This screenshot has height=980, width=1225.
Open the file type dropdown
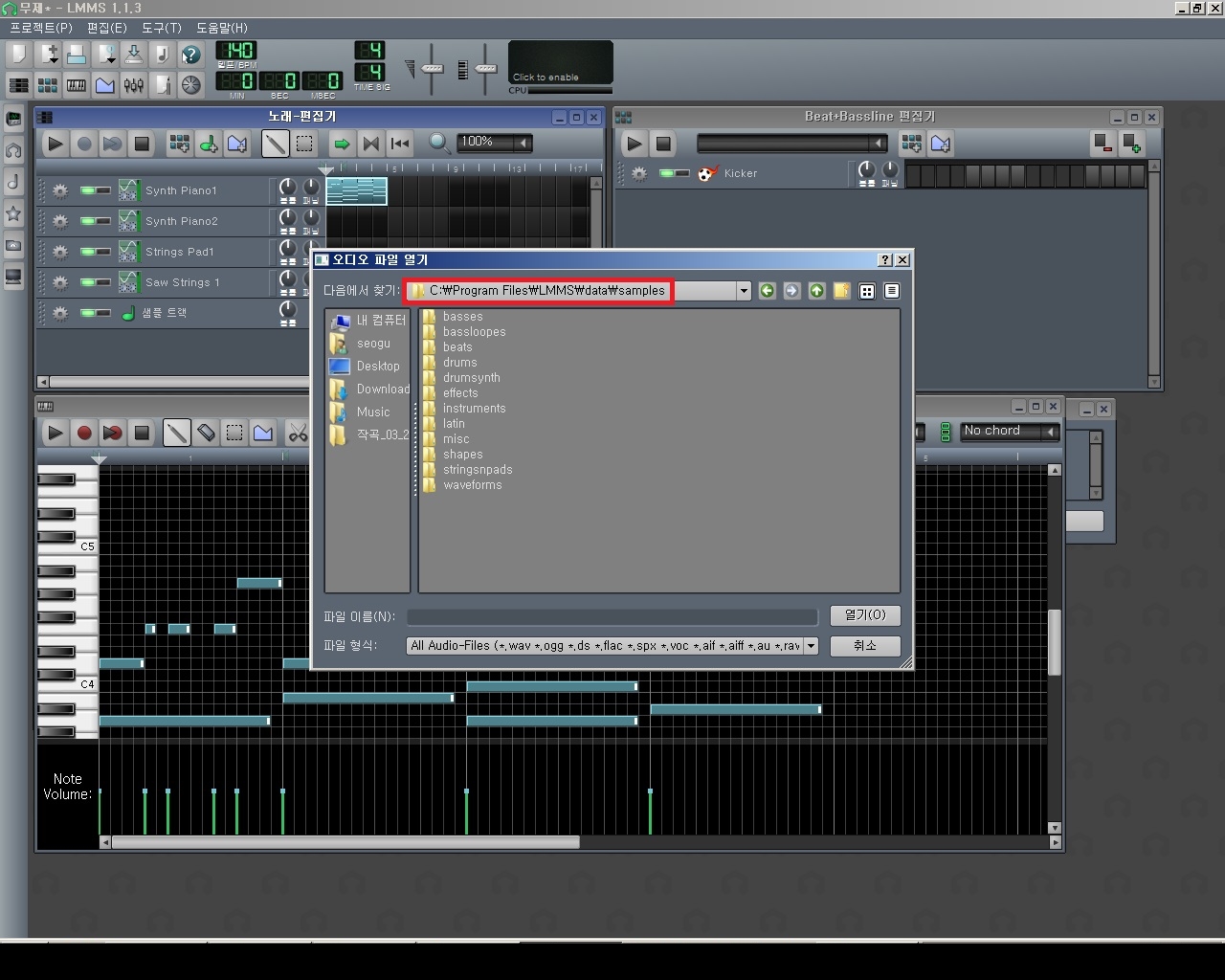click(x=811, y=646)
